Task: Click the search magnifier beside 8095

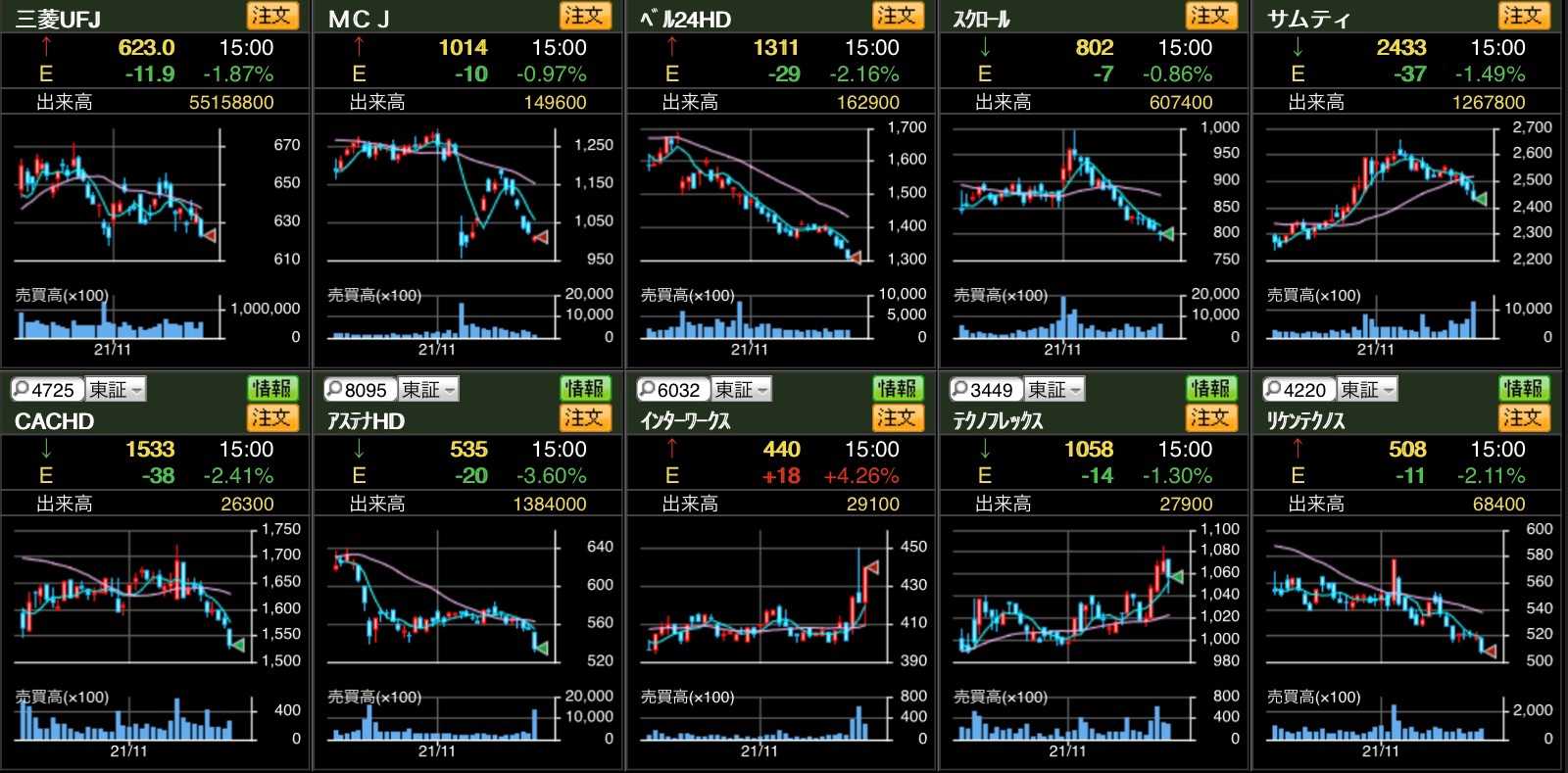Action: (334, 389)
